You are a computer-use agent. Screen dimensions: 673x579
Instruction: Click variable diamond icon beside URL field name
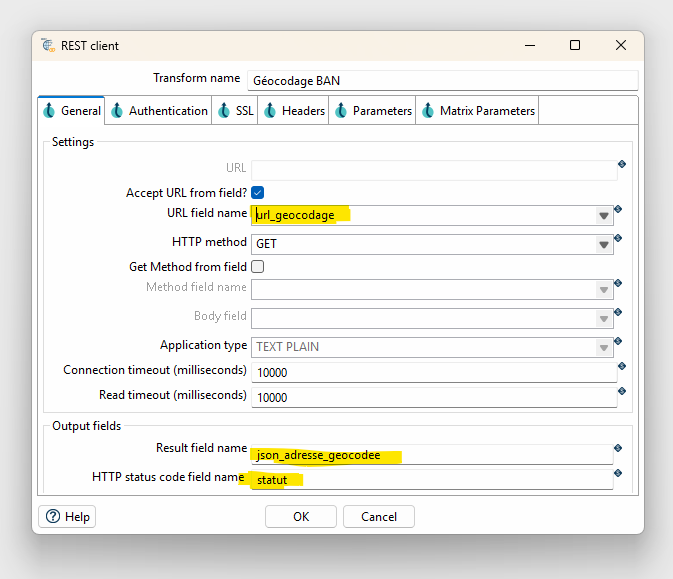tap(618, 209)
